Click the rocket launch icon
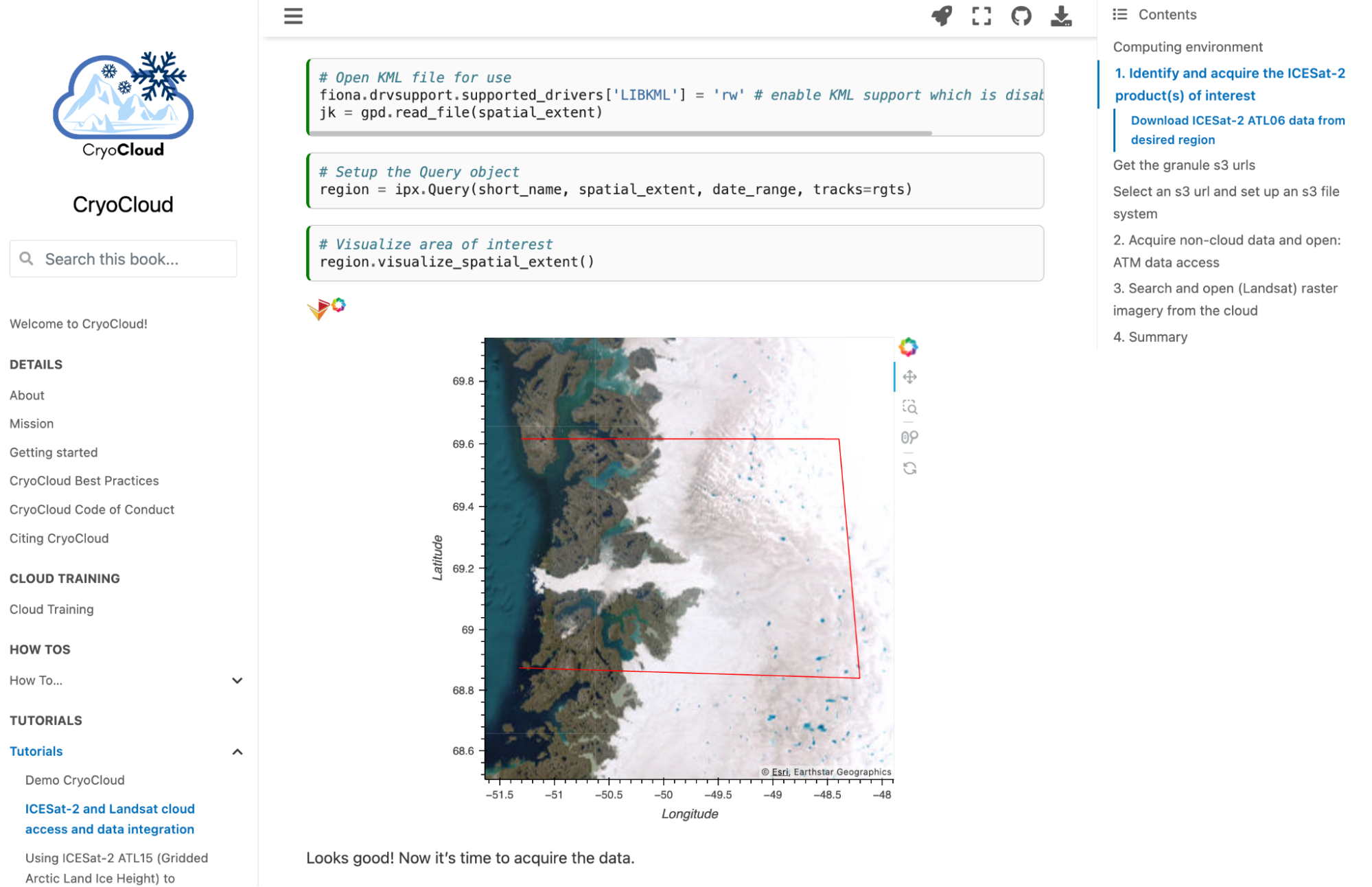1372x887 pixels. pyautogui.click(x=942, y=16)
